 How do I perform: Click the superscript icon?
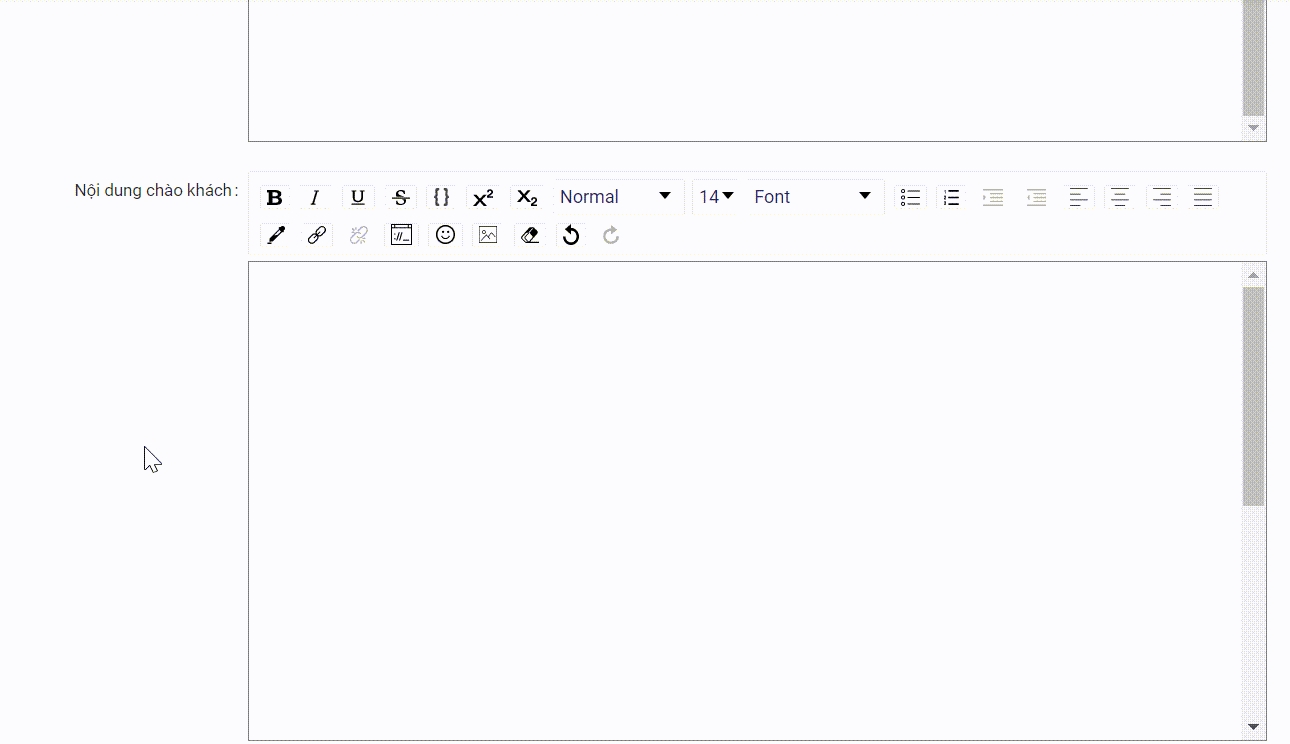click(483, 197)
